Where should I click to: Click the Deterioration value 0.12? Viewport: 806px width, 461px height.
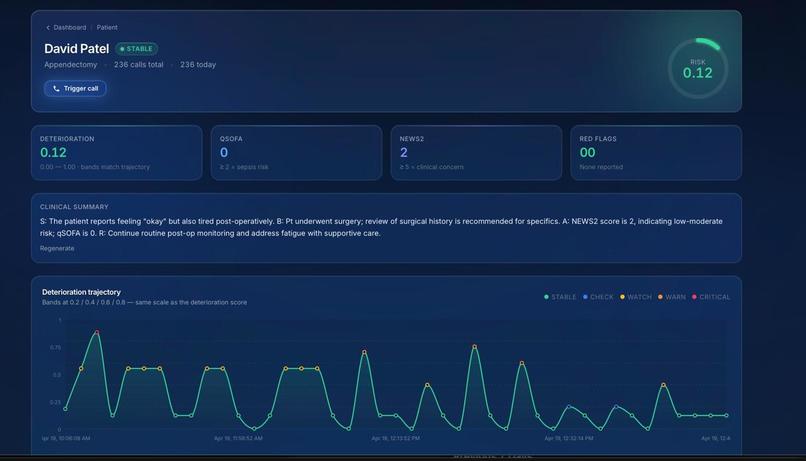click(53, 153)
